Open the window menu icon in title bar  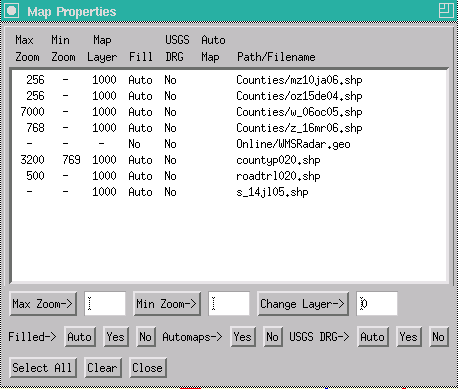coord(11,11)
